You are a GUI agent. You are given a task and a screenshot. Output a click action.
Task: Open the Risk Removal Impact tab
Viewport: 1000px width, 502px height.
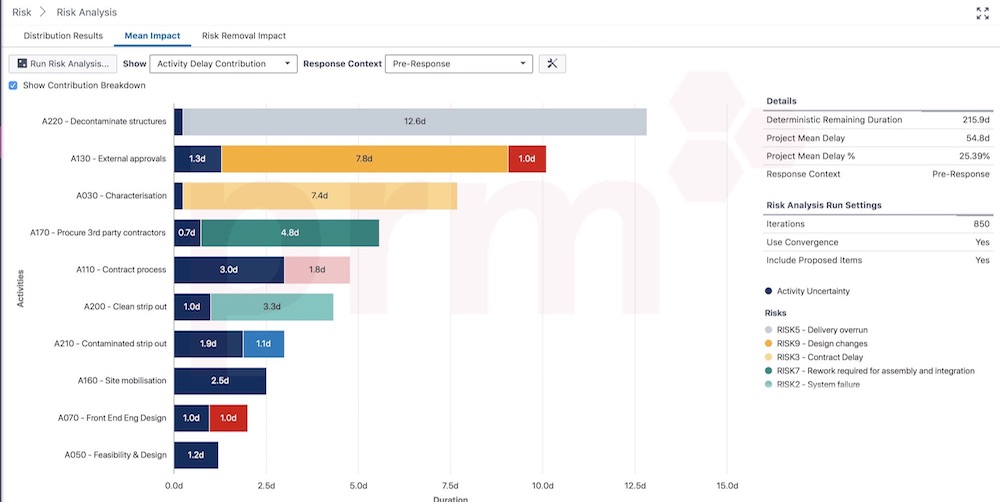(243, 36)
